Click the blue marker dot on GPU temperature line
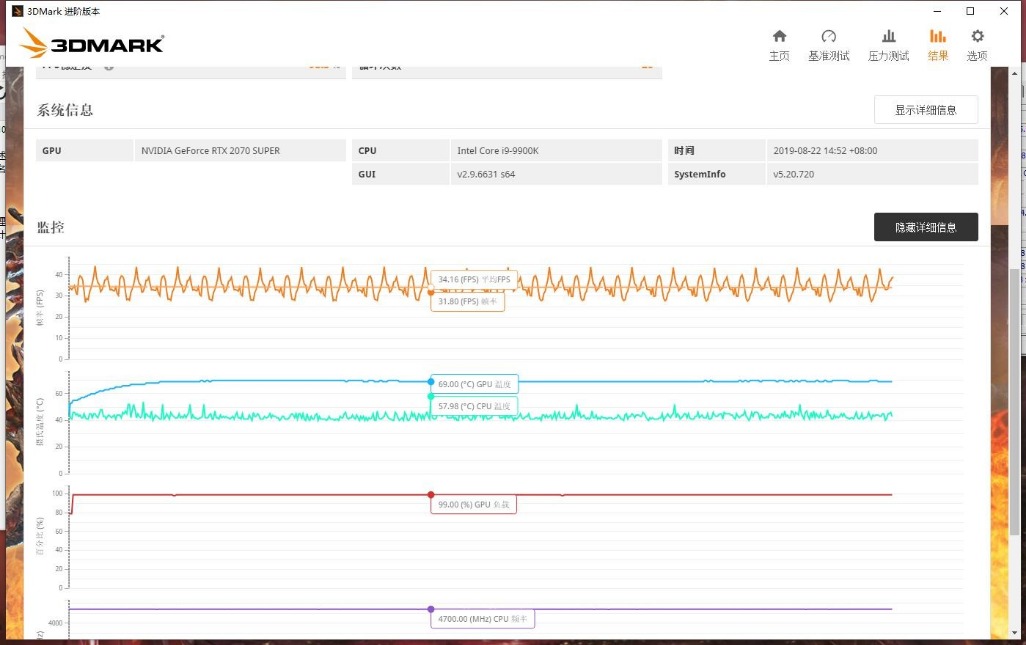Image resolution: width=1026 pixels, height=645 pixels. click(431, 381)
